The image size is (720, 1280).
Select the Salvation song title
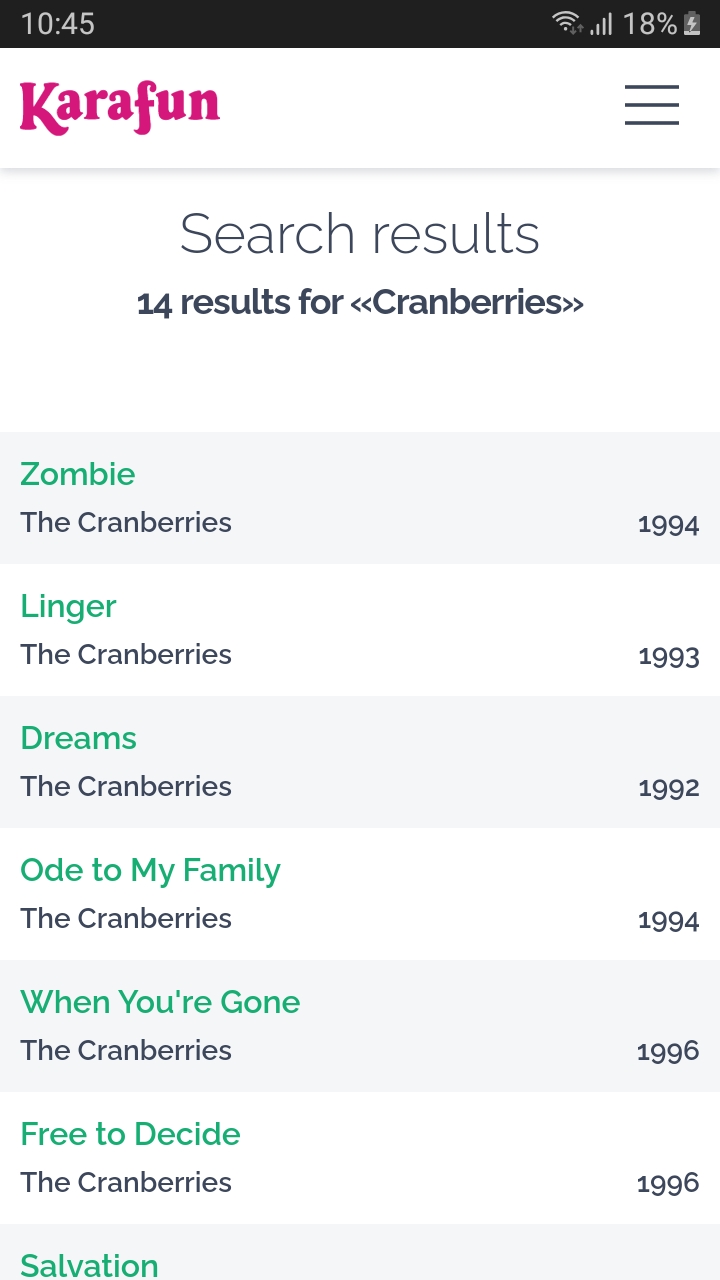(x=89, y=1265)
